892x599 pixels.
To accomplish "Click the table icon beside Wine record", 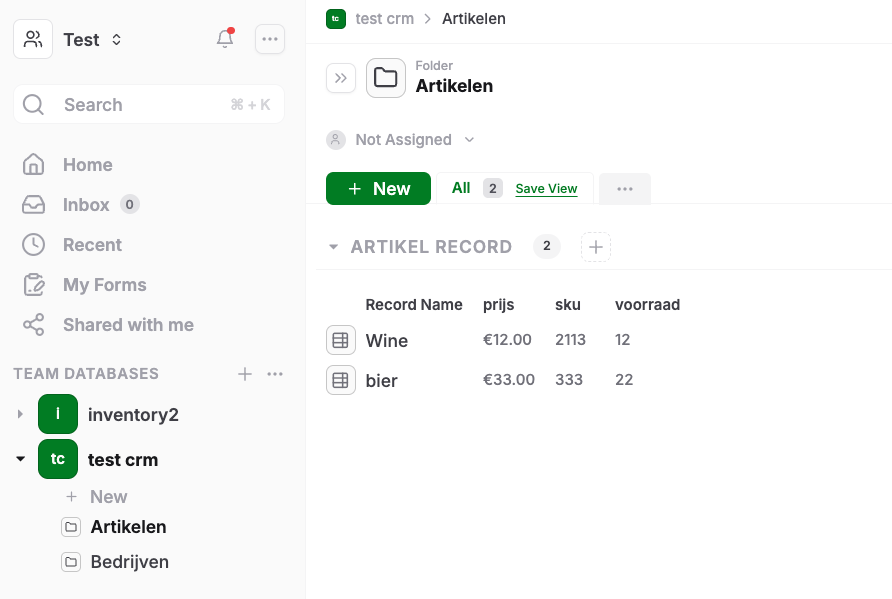I will pyautogui.click(x=341, y=340).
